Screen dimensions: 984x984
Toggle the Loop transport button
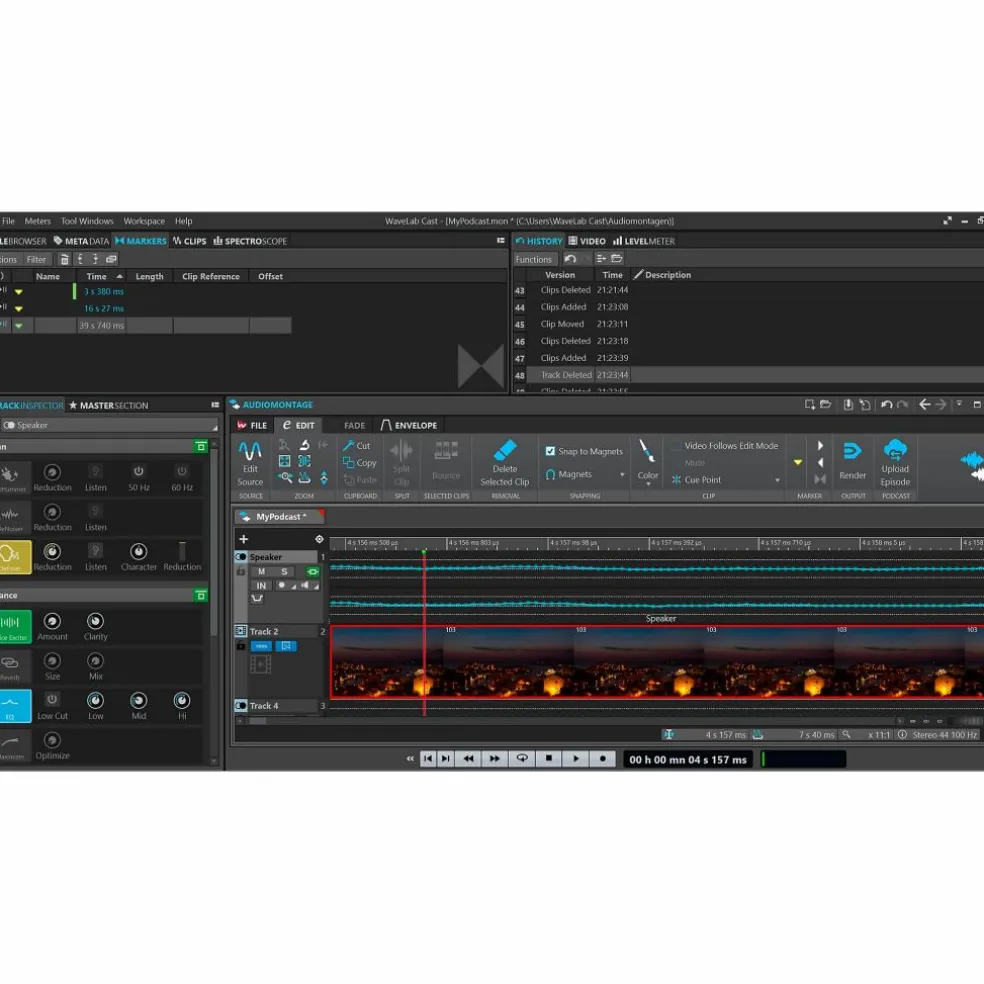pos(521,758)
